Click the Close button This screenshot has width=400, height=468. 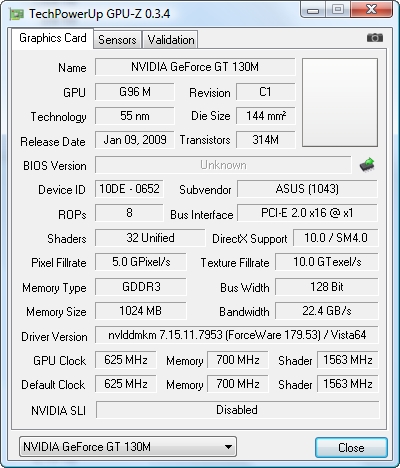[351, 447]
